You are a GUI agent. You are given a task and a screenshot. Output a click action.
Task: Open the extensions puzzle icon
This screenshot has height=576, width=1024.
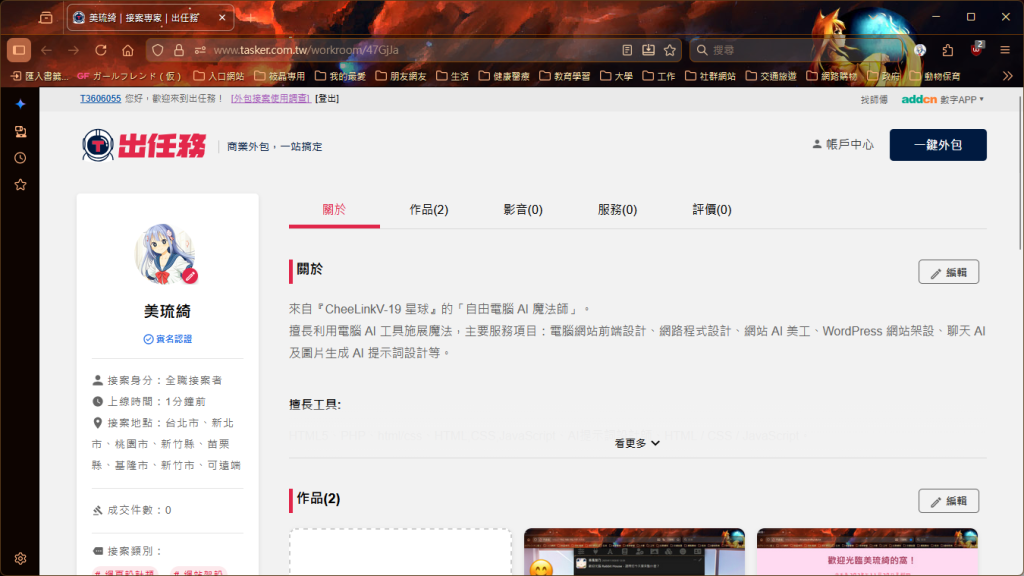tap(948, 50)
